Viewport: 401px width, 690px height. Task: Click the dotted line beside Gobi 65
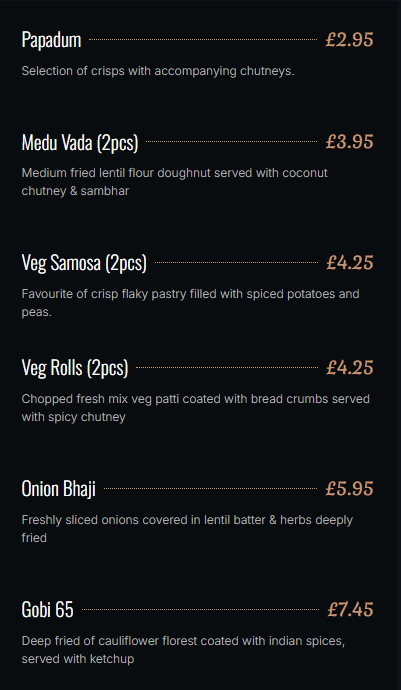pyautogui.click(x=200, y=609)
